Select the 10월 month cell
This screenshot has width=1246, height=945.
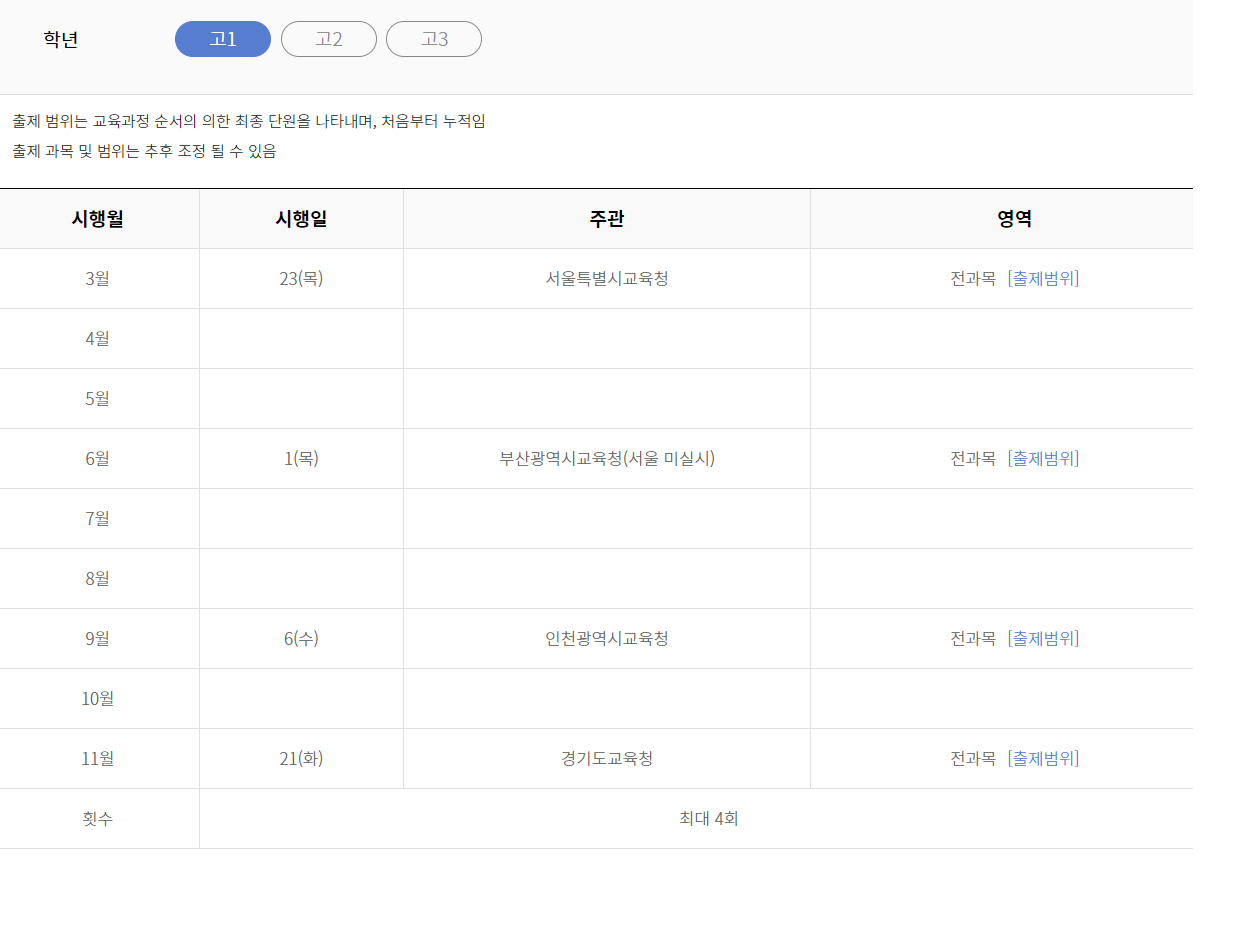(99, 699)
